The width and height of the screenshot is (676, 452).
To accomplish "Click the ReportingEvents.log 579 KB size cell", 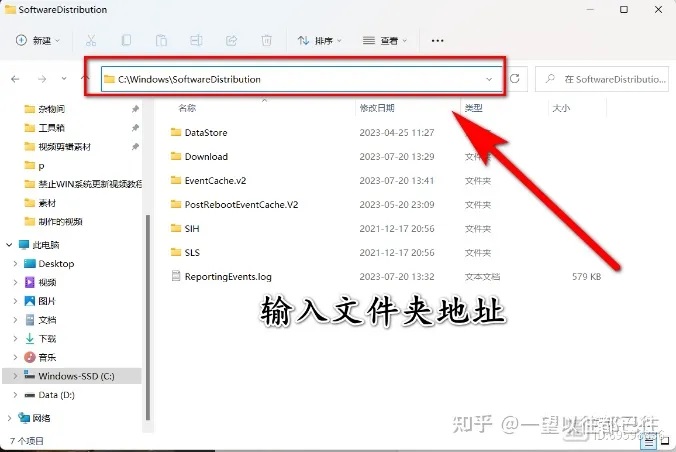I will (586, 277).
